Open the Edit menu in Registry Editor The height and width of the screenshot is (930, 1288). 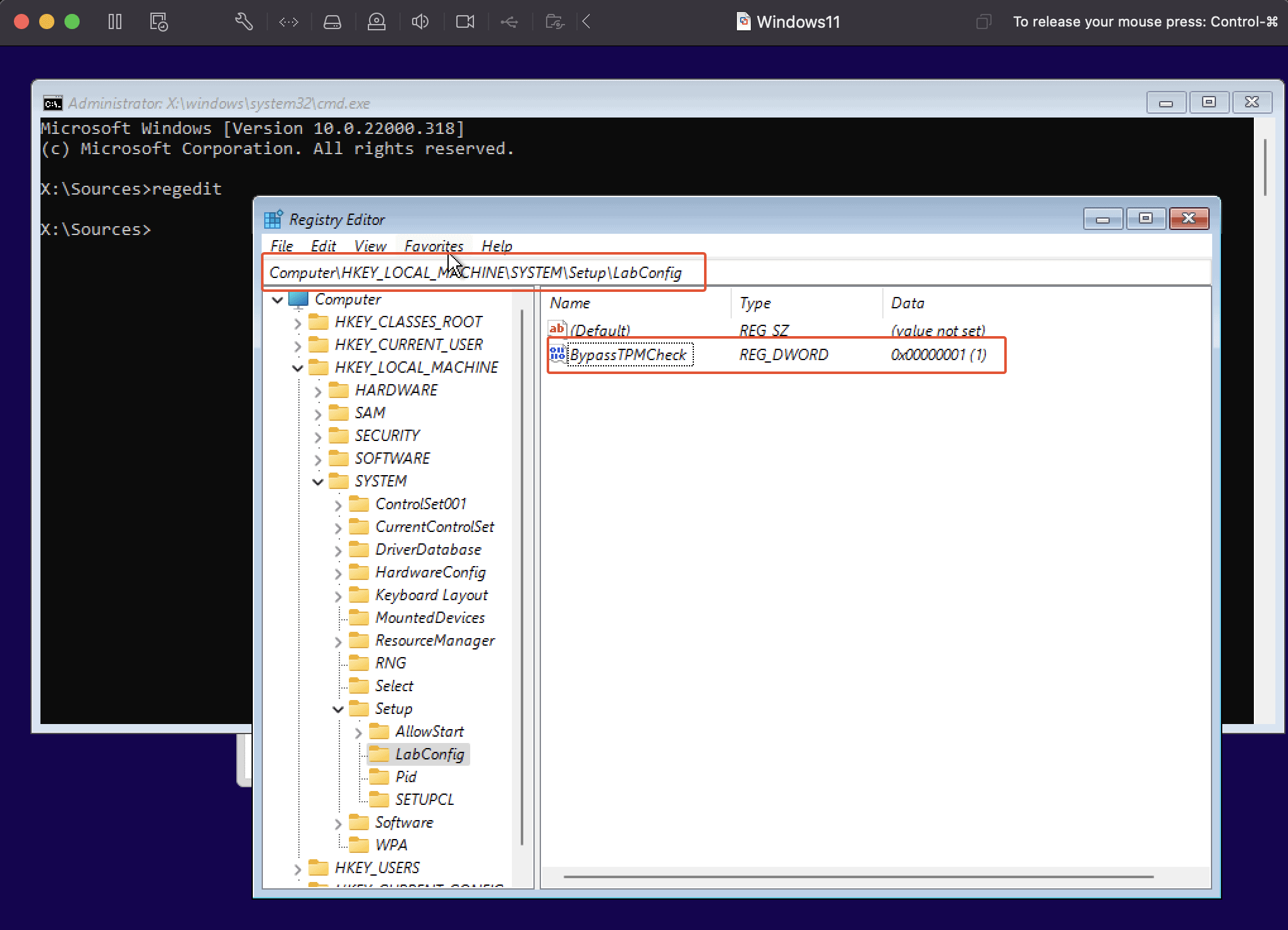(x=322, y=246)
